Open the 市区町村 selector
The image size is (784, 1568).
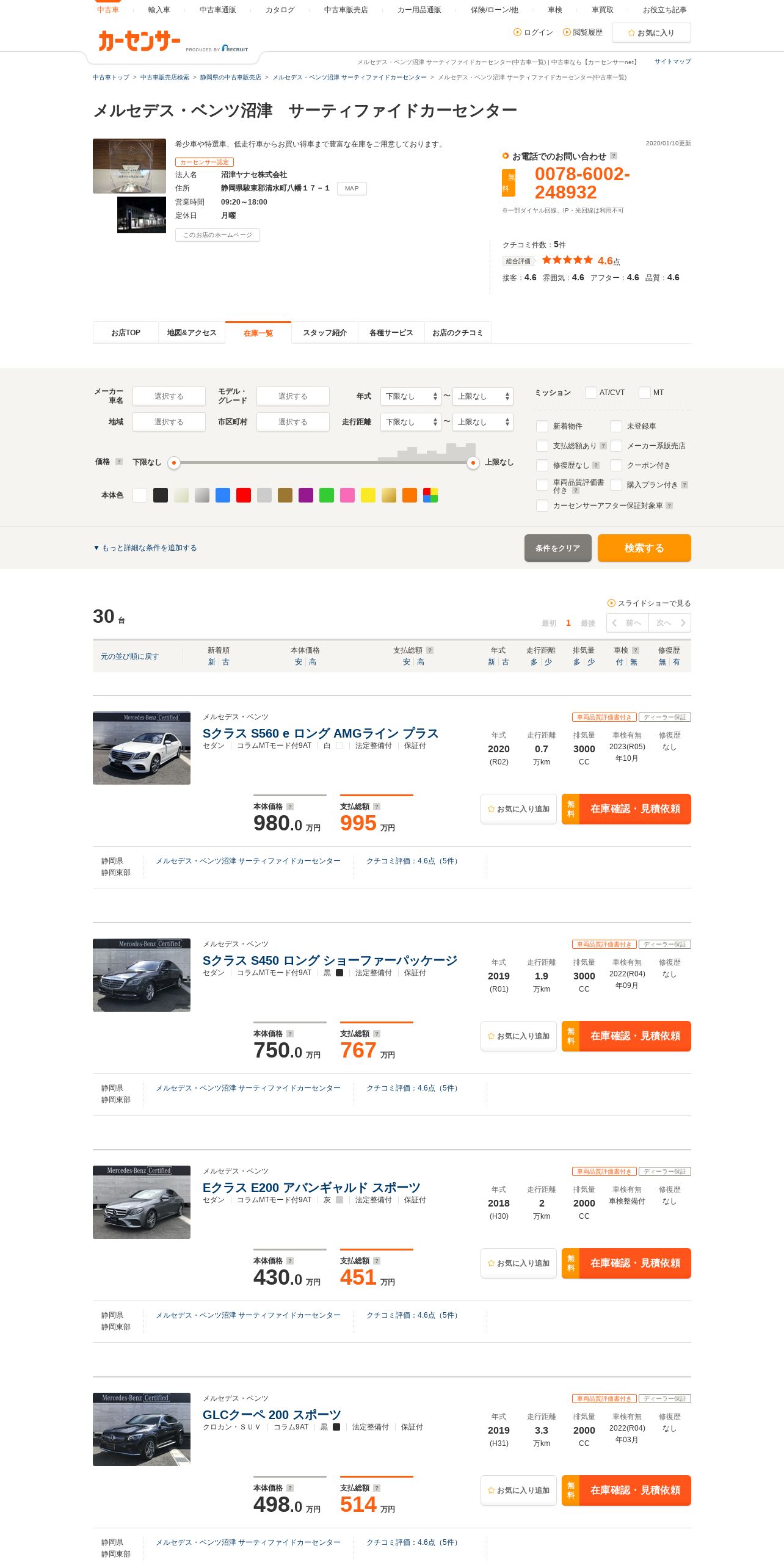(293, 422)
